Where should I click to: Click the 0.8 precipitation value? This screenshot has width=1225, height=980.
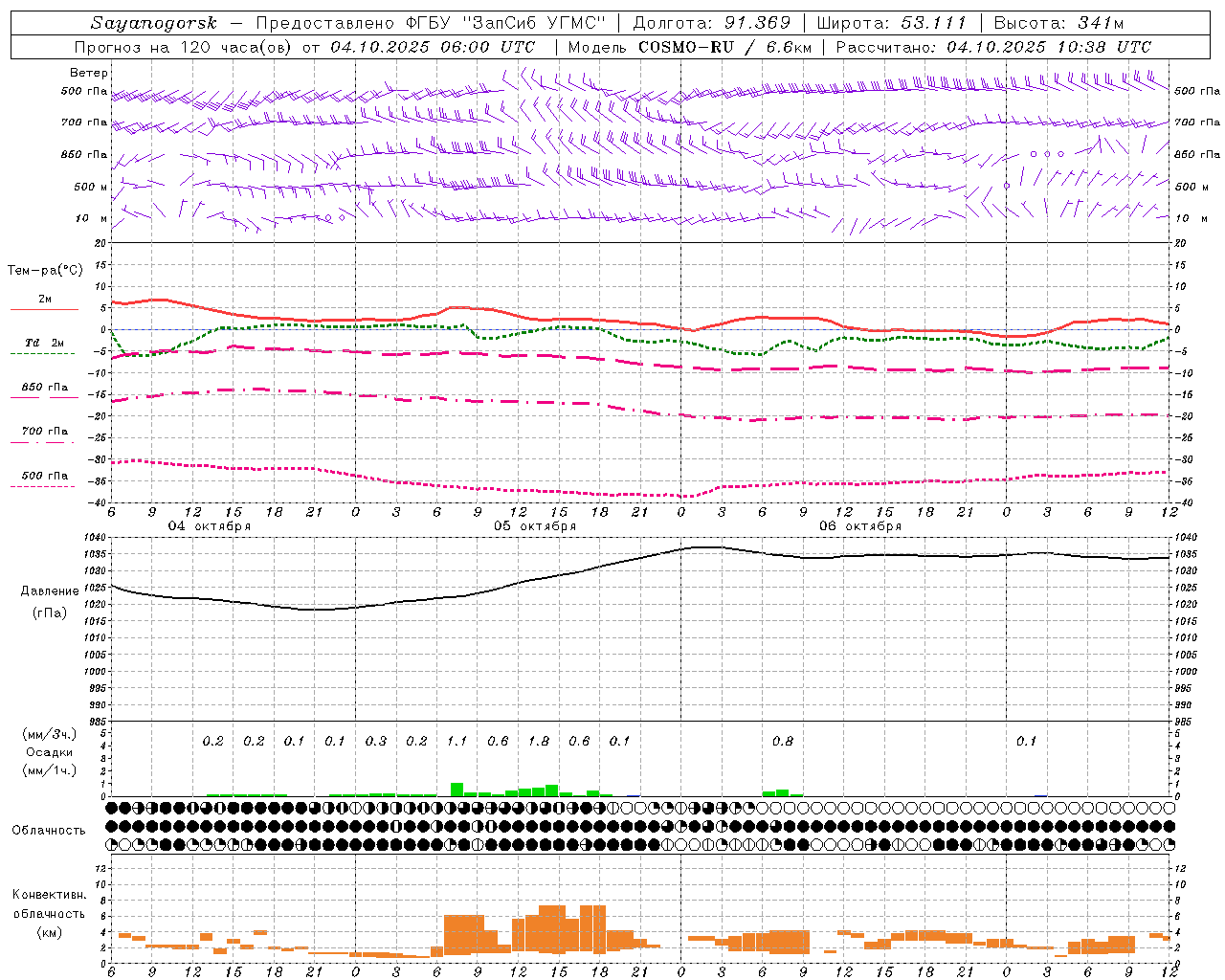783,741
